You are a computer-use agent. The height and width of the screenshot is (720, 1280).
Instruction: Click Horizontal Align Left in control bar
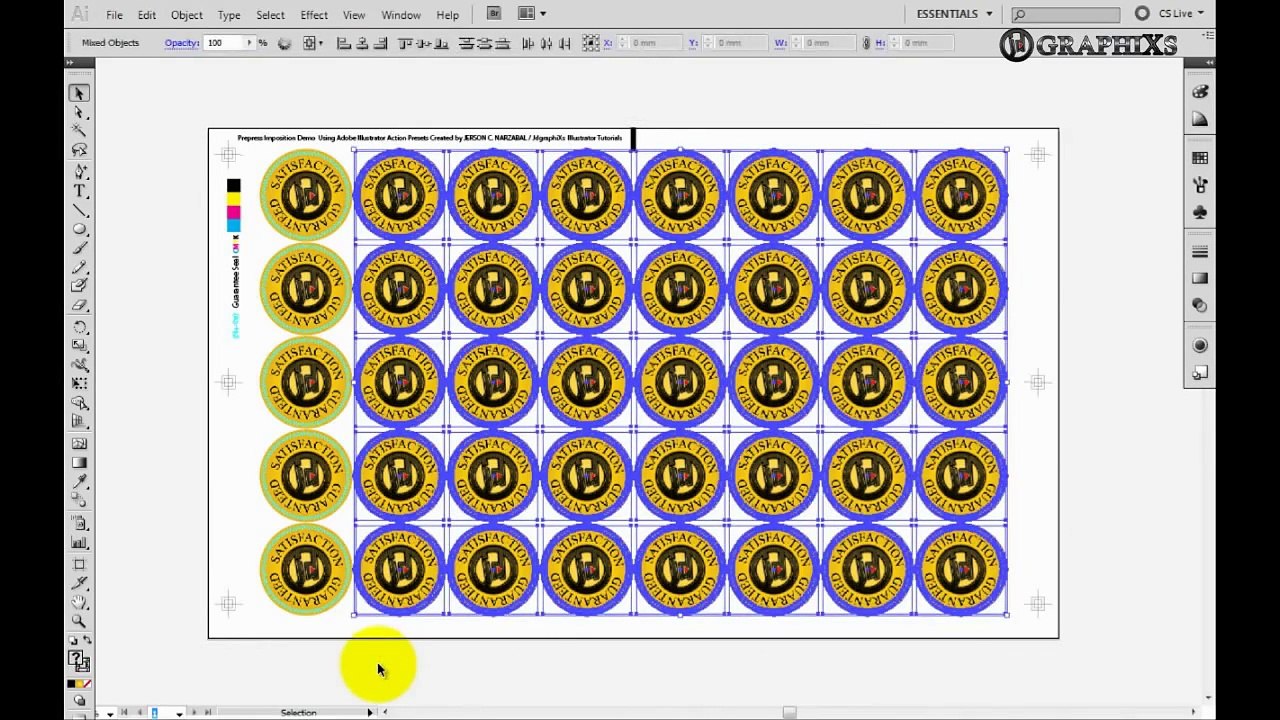pyautogui.click(x=344, y=43)
